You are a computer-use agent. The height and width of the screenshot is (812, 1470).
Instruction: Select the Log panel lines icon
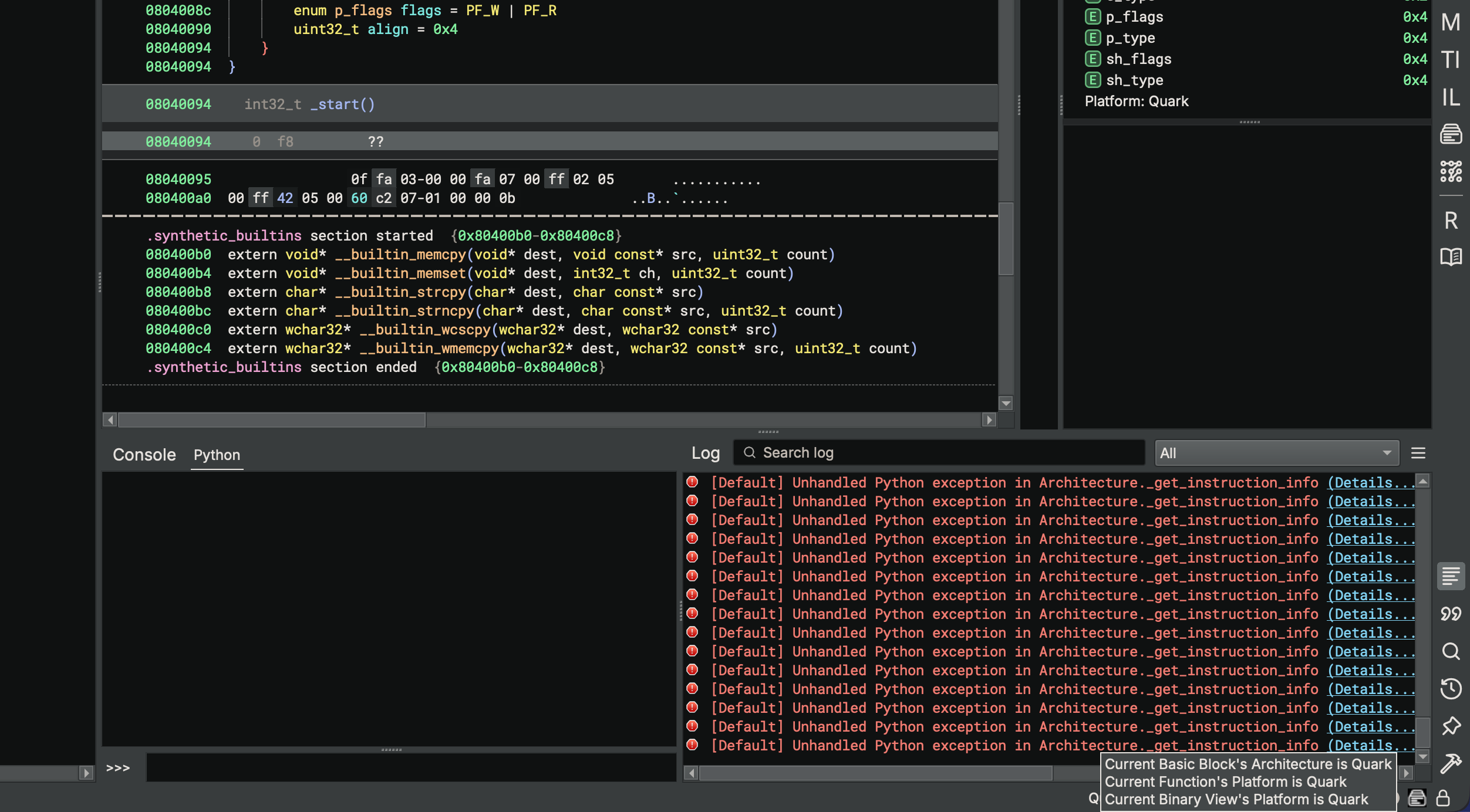tap(1451, 576)
